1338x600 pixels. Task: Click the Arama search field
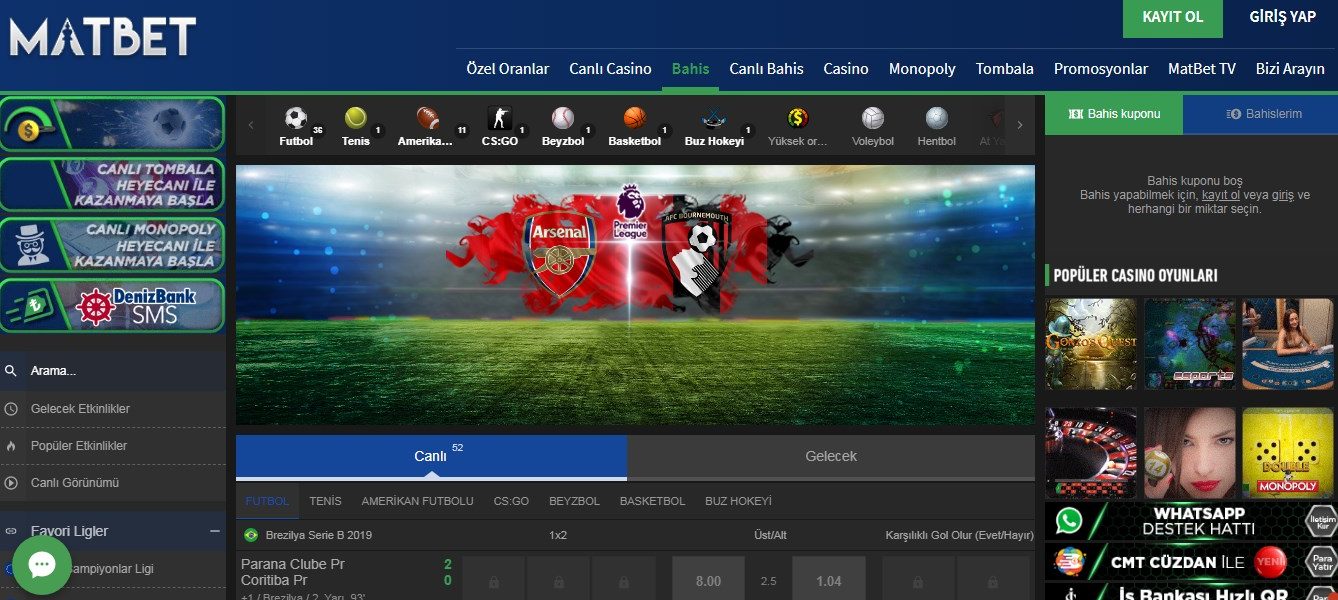tap(113, 371)
